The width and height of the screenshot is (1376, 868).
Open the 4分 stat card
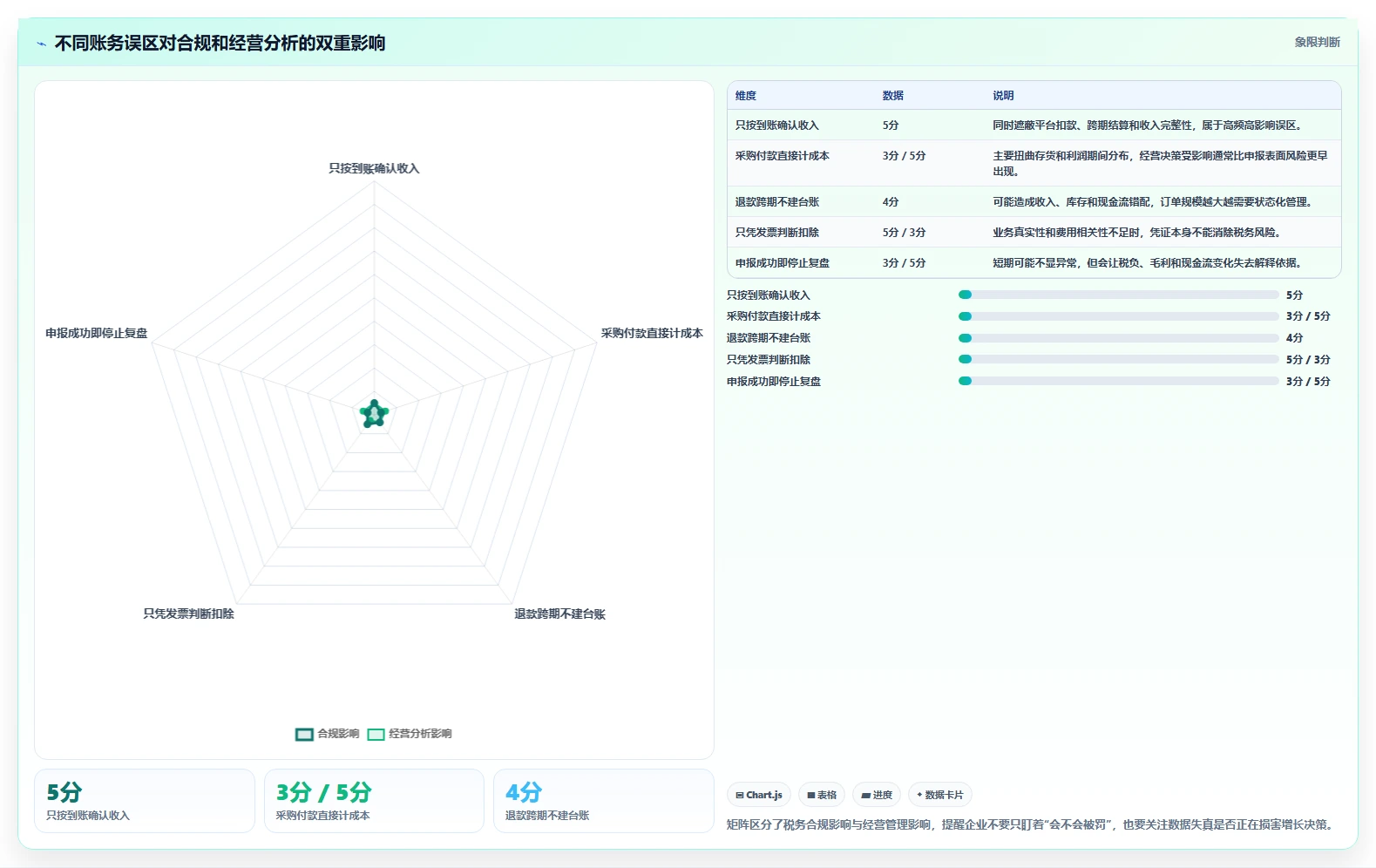click(x=603, y=801)
